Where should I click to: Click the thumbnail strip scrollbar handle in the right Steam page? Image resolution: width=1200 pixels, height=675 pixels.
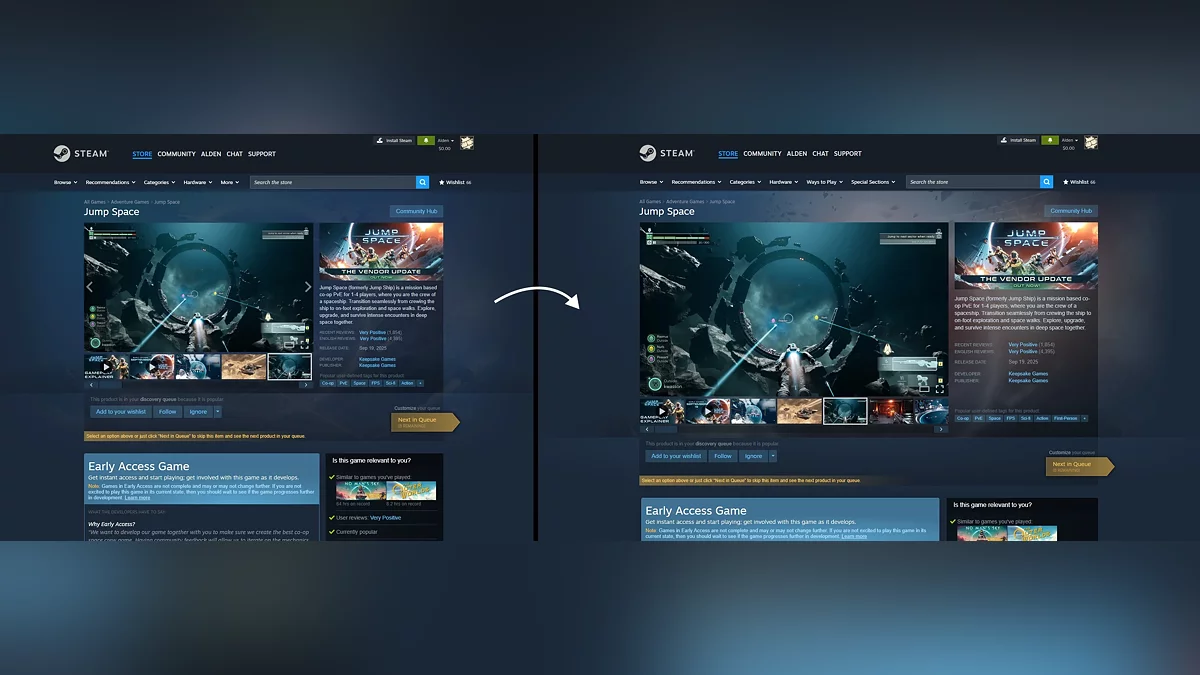coord(666,429)
